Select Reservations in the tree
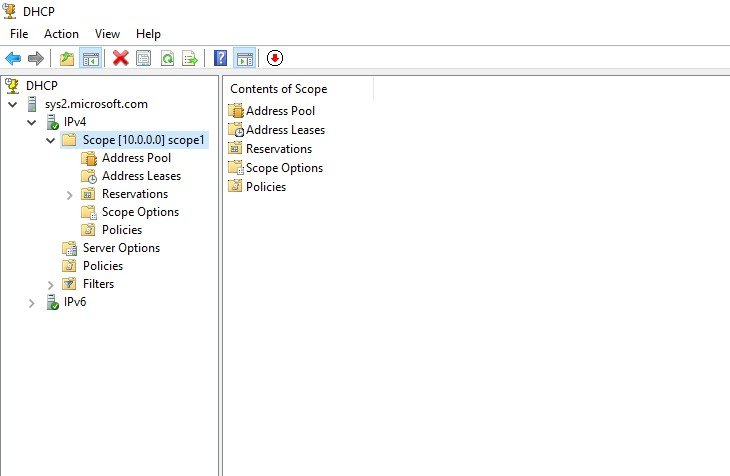 135,194
